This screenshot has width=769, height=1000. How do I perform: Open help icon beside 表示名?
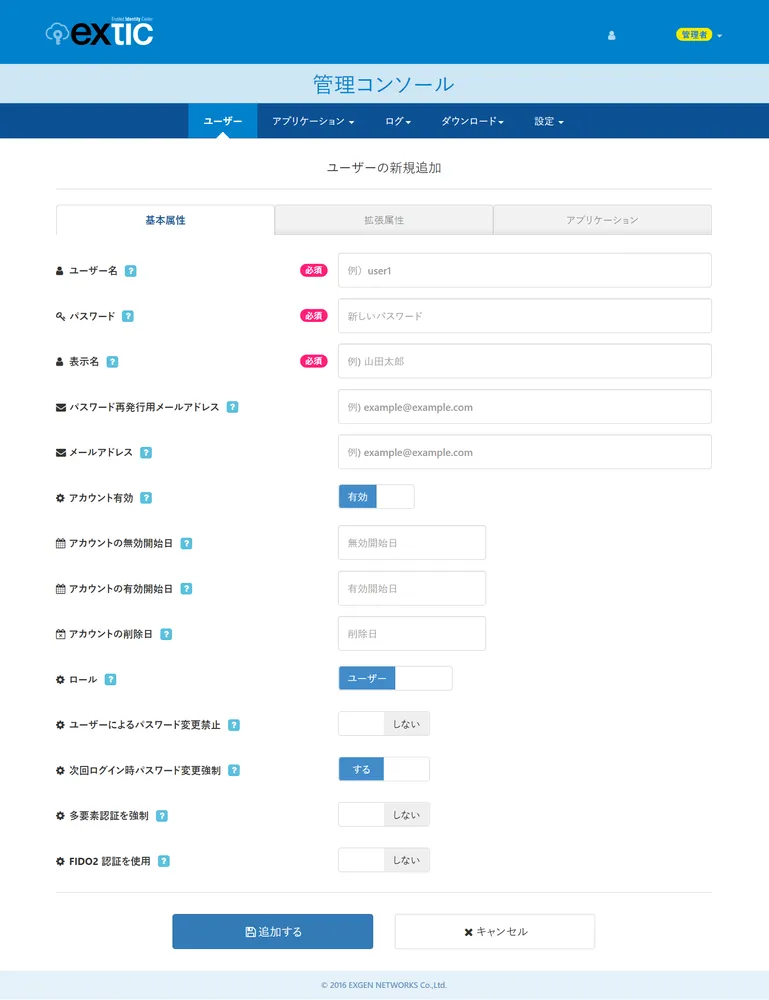[112, 362]
